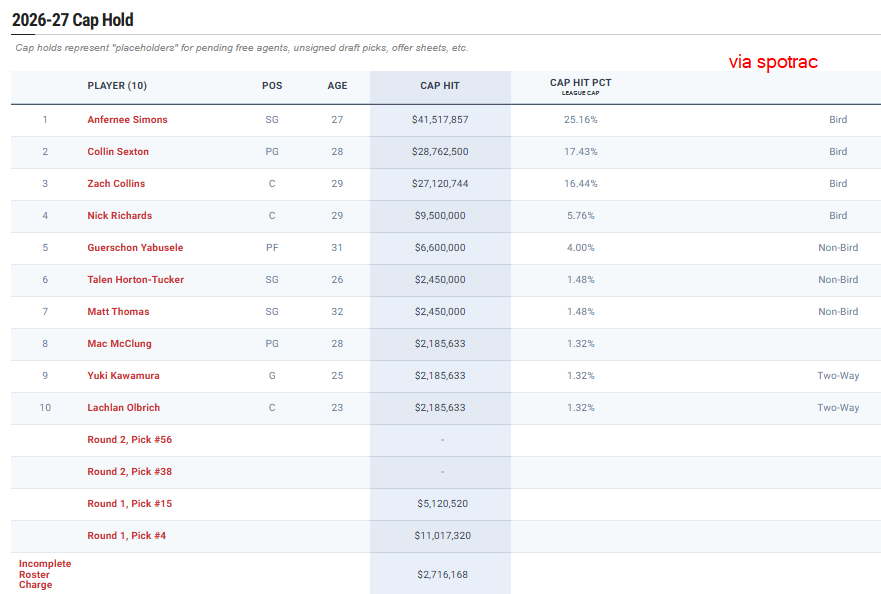
Task: Open Matt Thomas player link
Action: (x=118, y=312)
